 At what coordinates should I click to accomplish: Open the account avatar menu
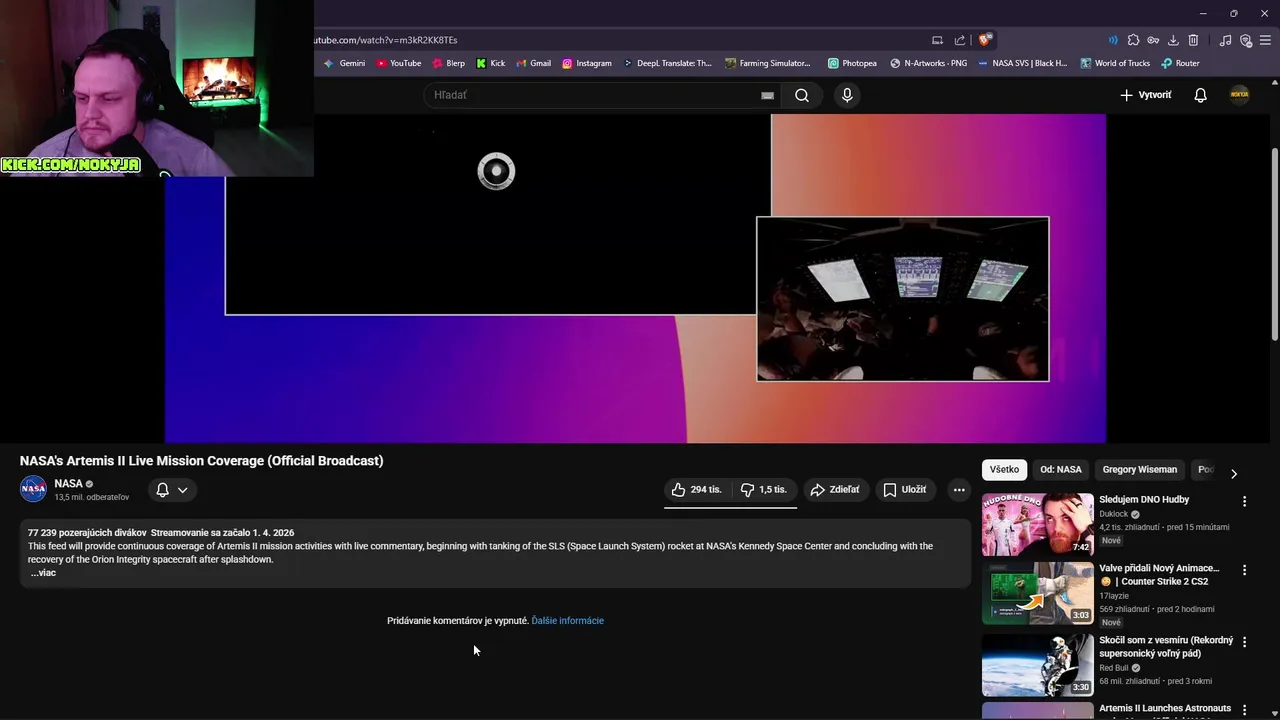click(1239, 95)
